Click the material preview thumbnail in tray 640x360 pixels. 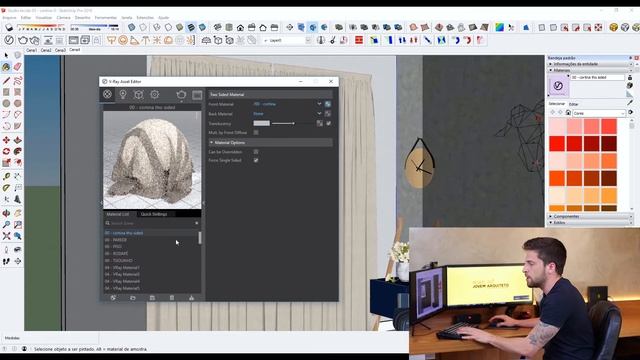pyautogui.click(x=558, y=86)
